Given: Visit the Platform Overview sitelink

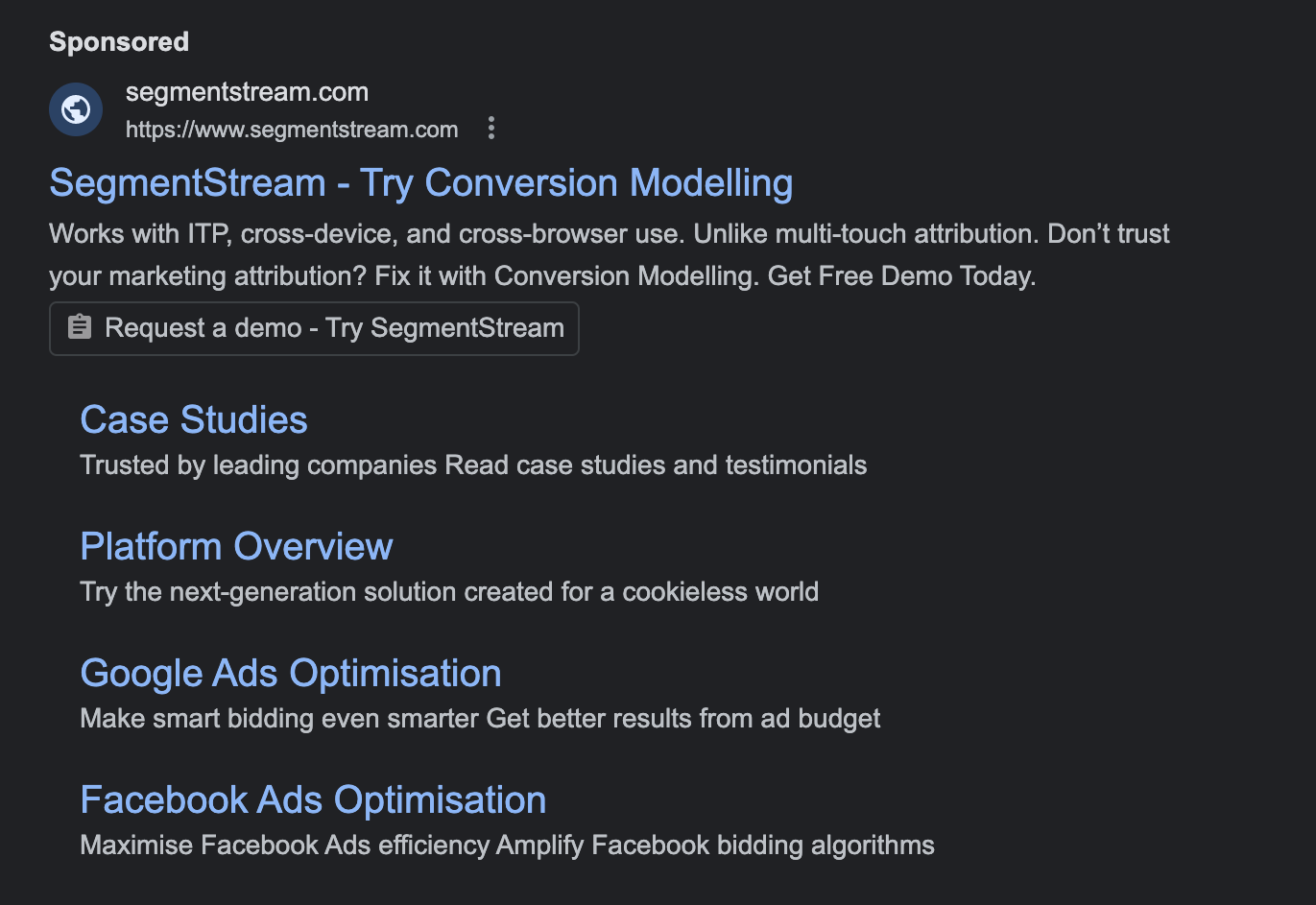Looking at the screenshot, I should coord(236,546).
